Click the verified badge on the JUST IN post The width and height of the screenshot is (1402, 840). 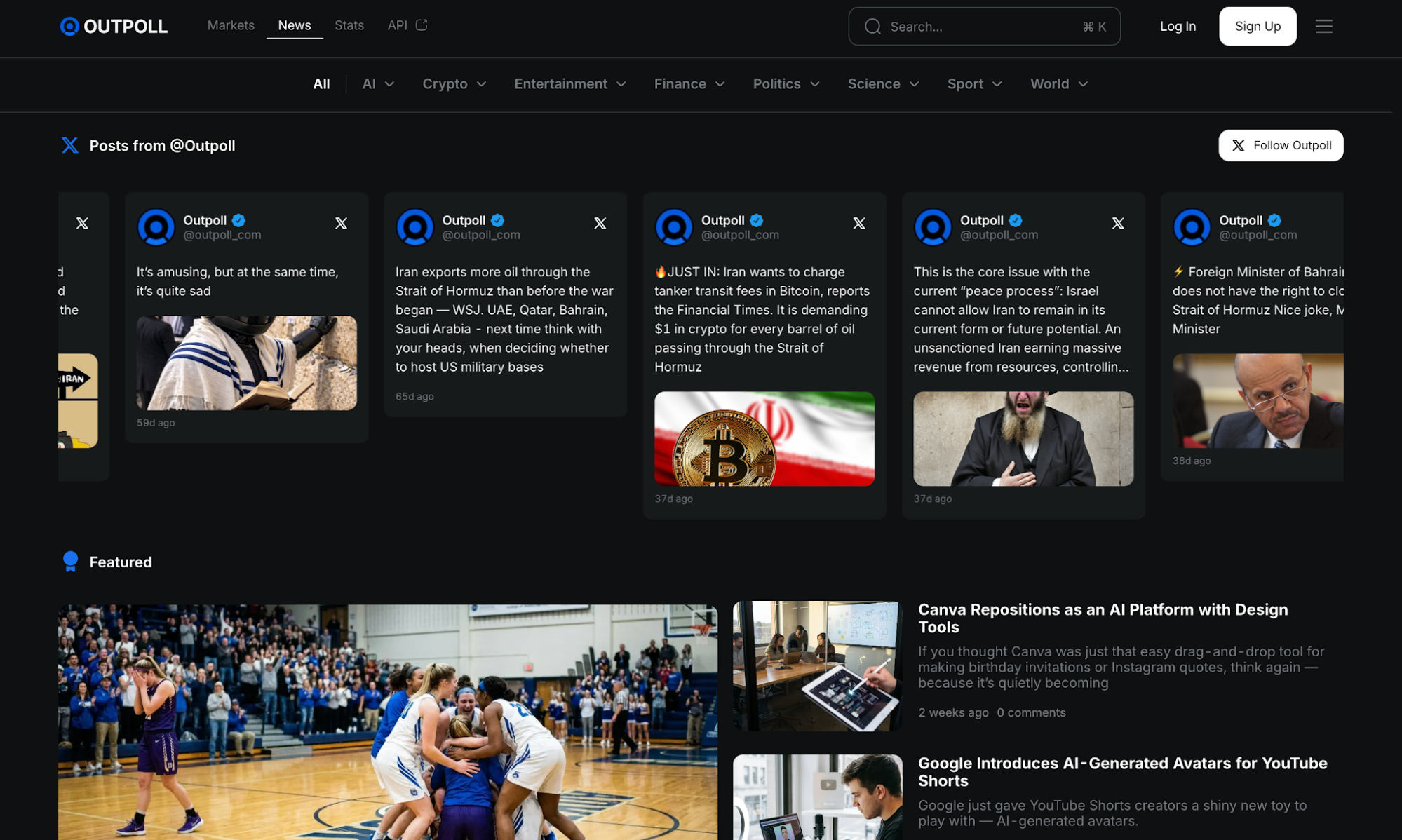click(x=756, y=220)
